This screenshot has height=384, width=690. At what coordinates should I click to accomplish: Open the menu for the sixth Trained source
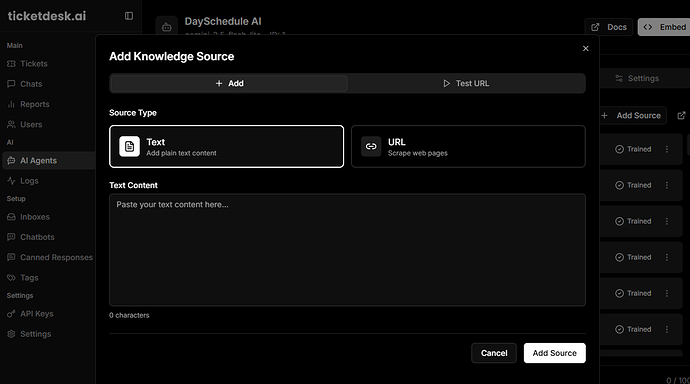tap(667, 329)
